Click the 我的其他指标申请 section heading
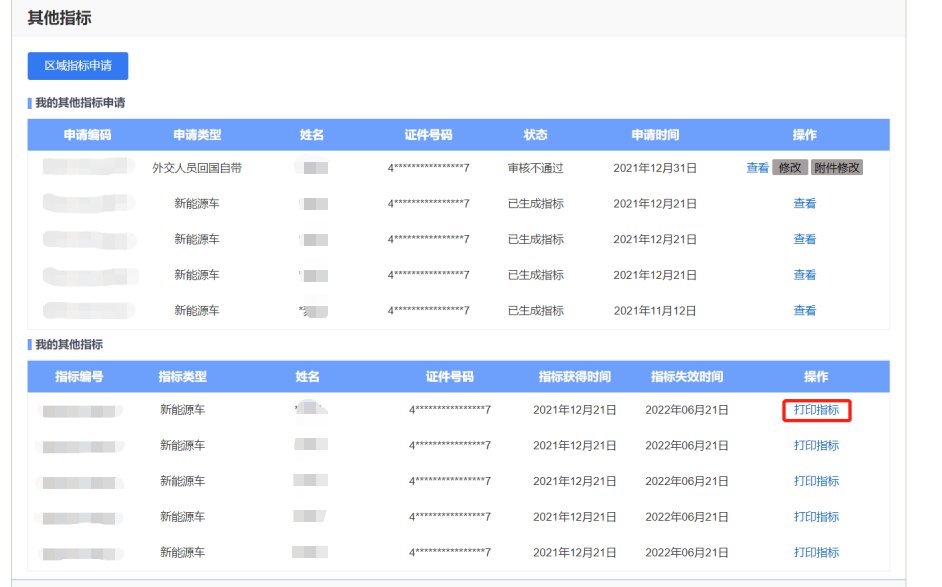This screenshot has height=587, width=942. [80, 103]
